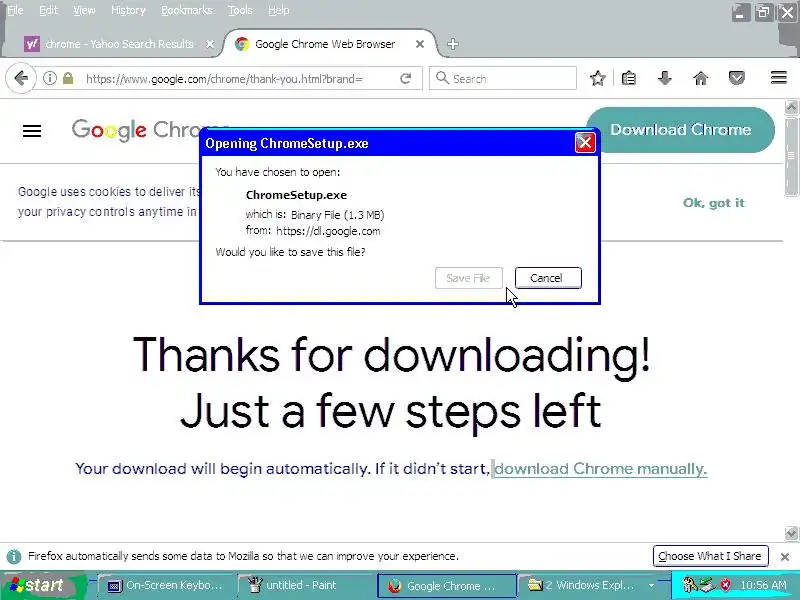
Task: Open the Windows start menu
Action: (43, 585)
